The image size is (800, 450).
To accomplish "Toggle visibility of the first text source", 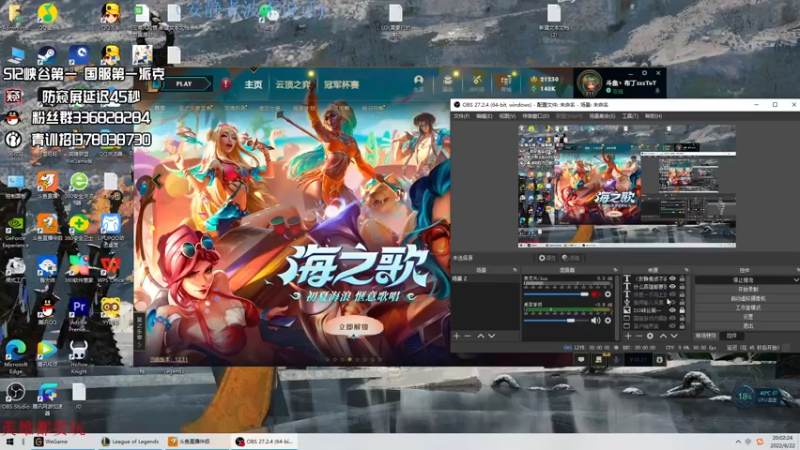I will 672,279.
